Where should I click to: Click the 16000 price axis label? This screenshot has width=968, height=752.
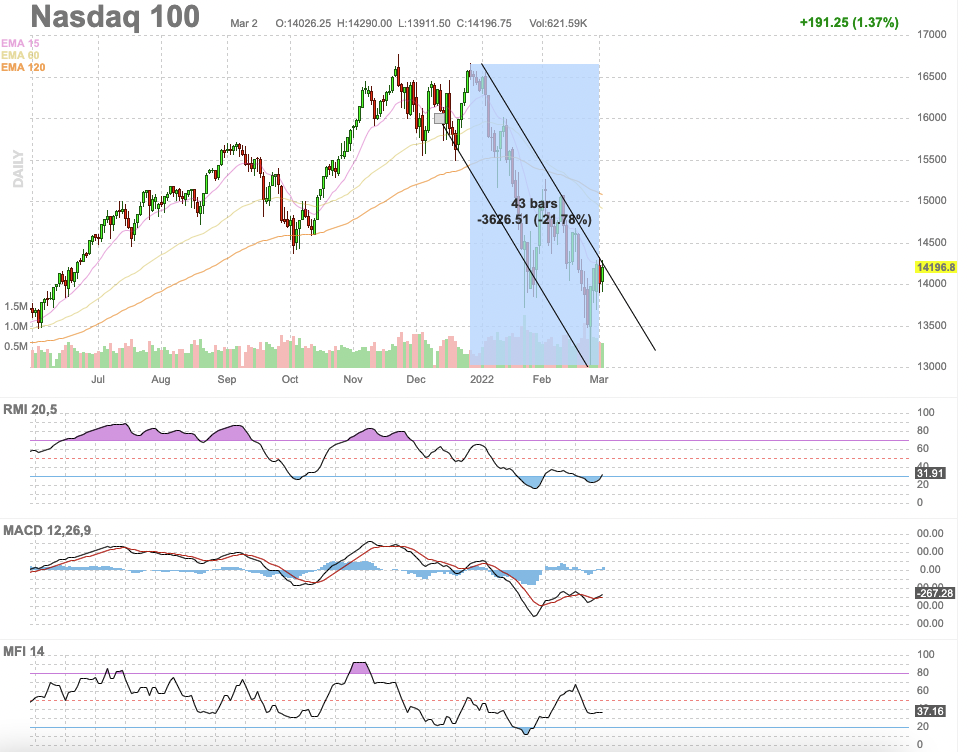point(932,117)
